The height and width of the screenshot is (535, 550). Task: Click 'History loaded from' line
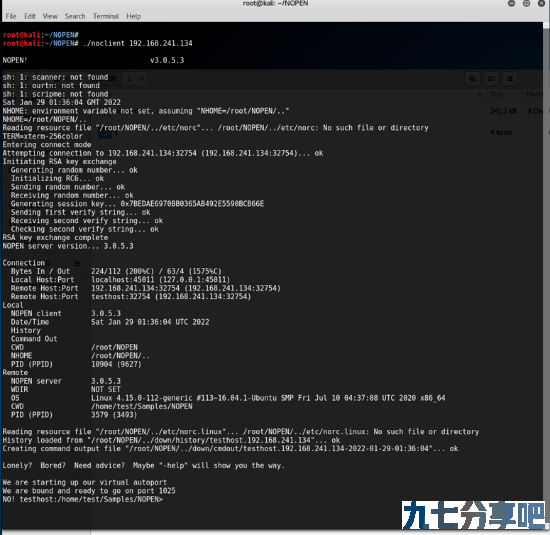click(172, 440)
